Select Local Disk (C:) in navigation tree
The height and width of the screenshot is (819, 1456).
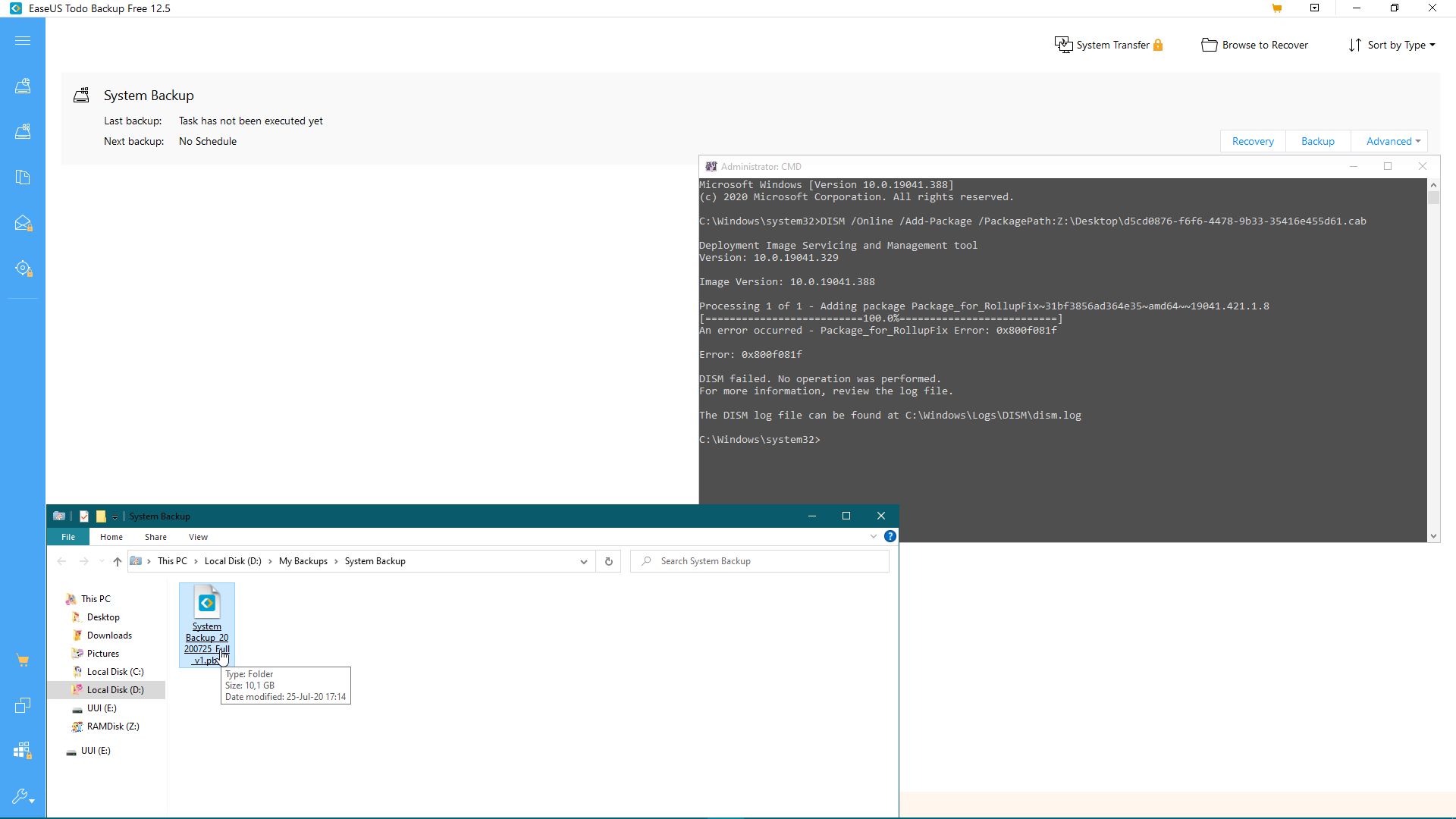tap(115, 672)
